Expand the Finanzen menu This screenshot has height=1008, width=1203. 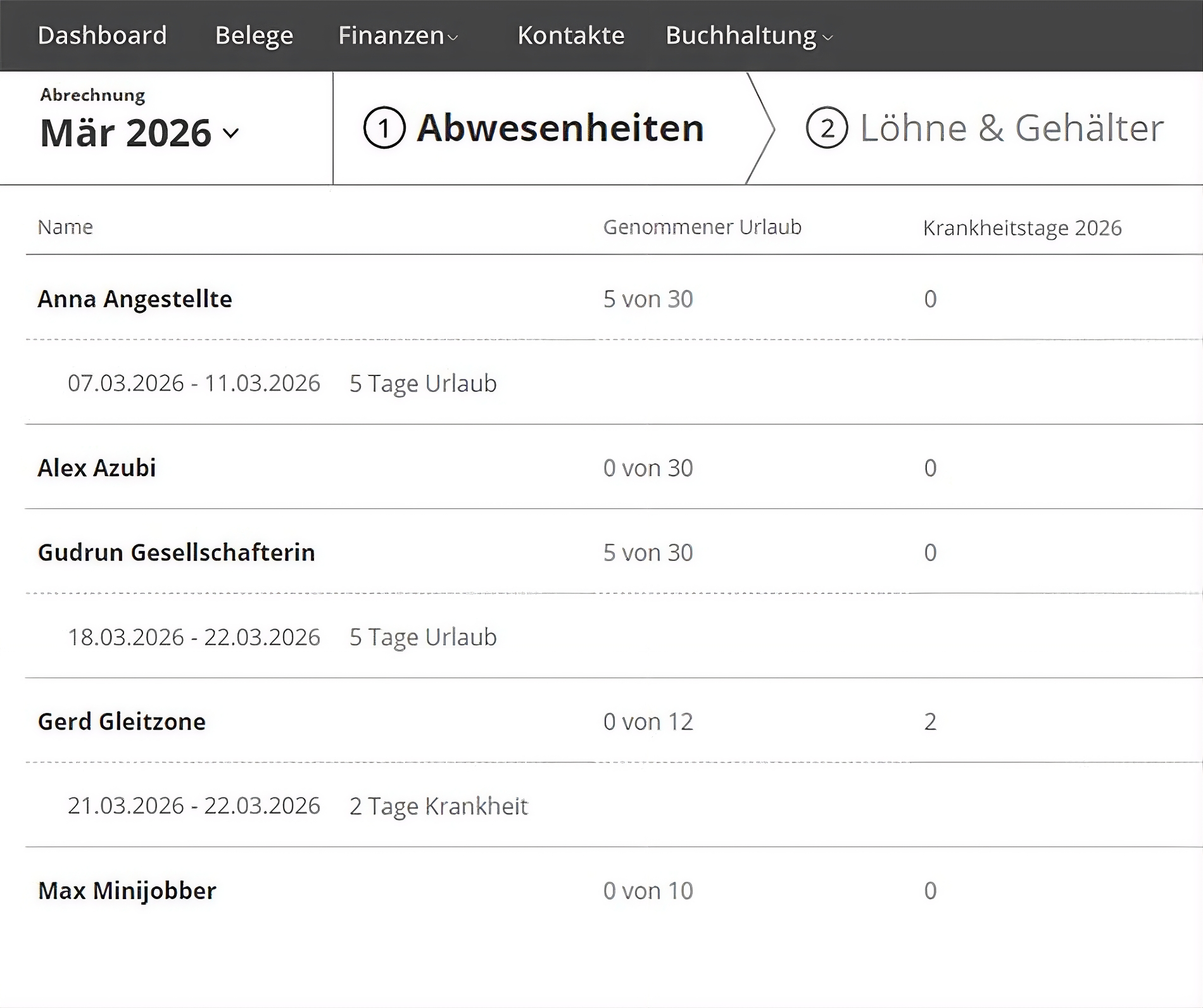point(398,36)
